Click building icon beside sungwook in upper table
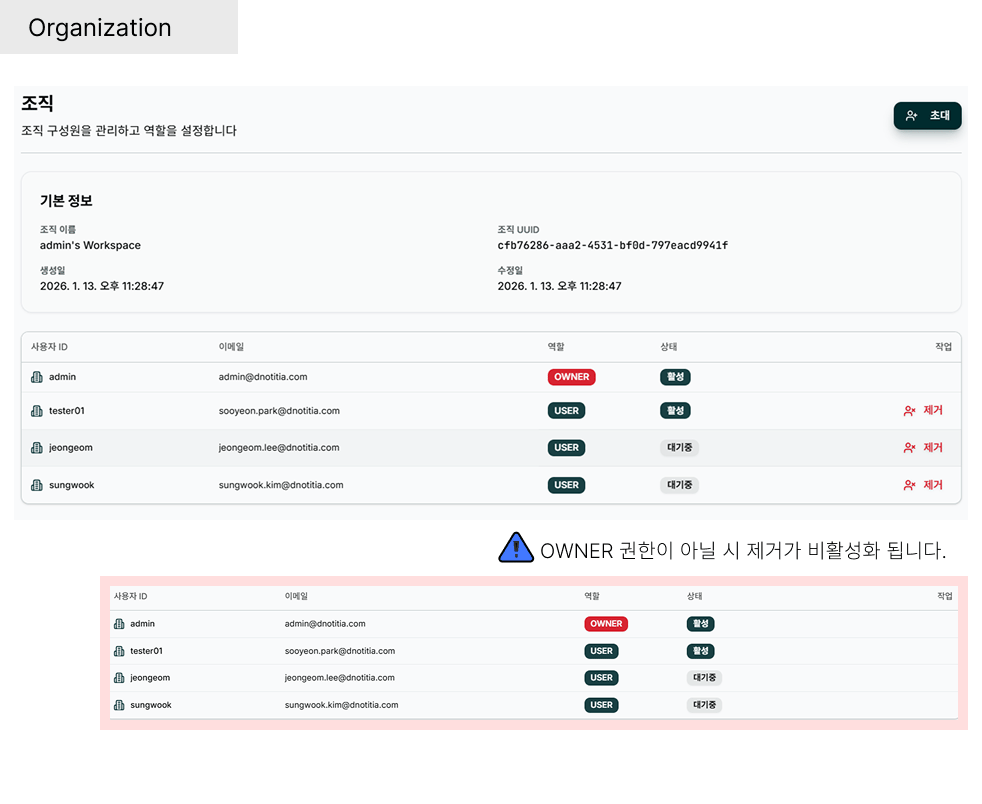Image resolution: width=982 pixels, height=804 pixels. tap(37, 485)
